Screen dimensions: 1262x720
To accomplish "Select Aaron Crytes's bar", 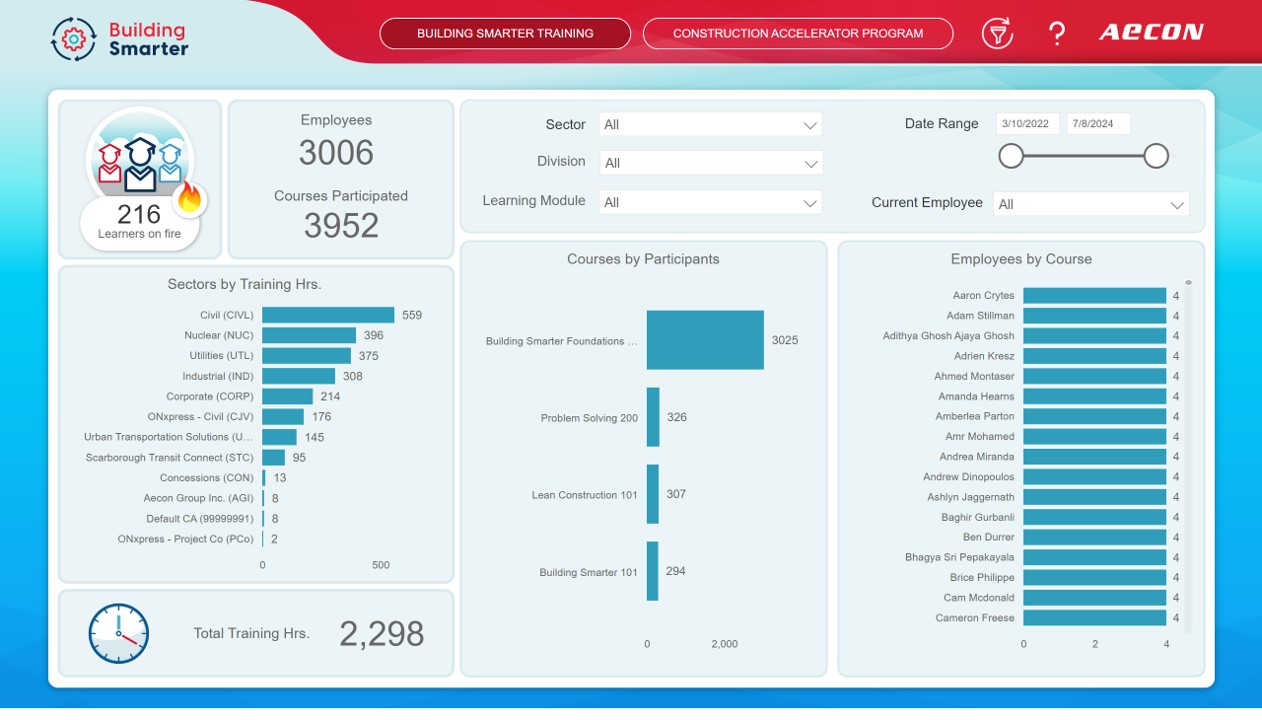I will coord(1094,296).
